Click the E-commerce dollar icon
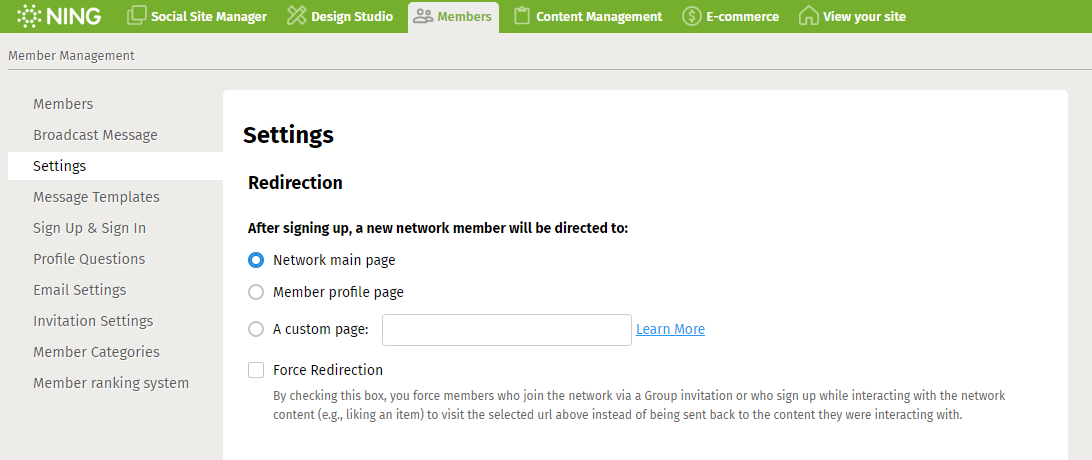The width and height of the screenshot is (1092, 460). [x=691, y=16]
